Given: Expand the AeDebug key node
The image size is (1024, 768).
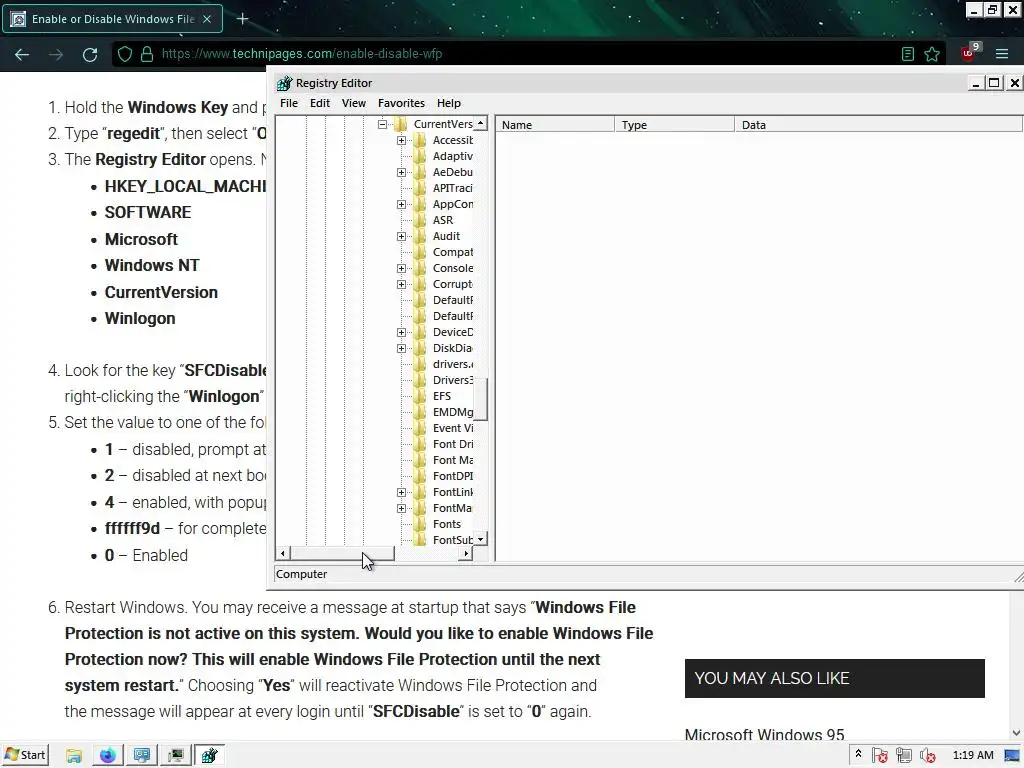Looking at the screenshot, I should click(402, 172).
